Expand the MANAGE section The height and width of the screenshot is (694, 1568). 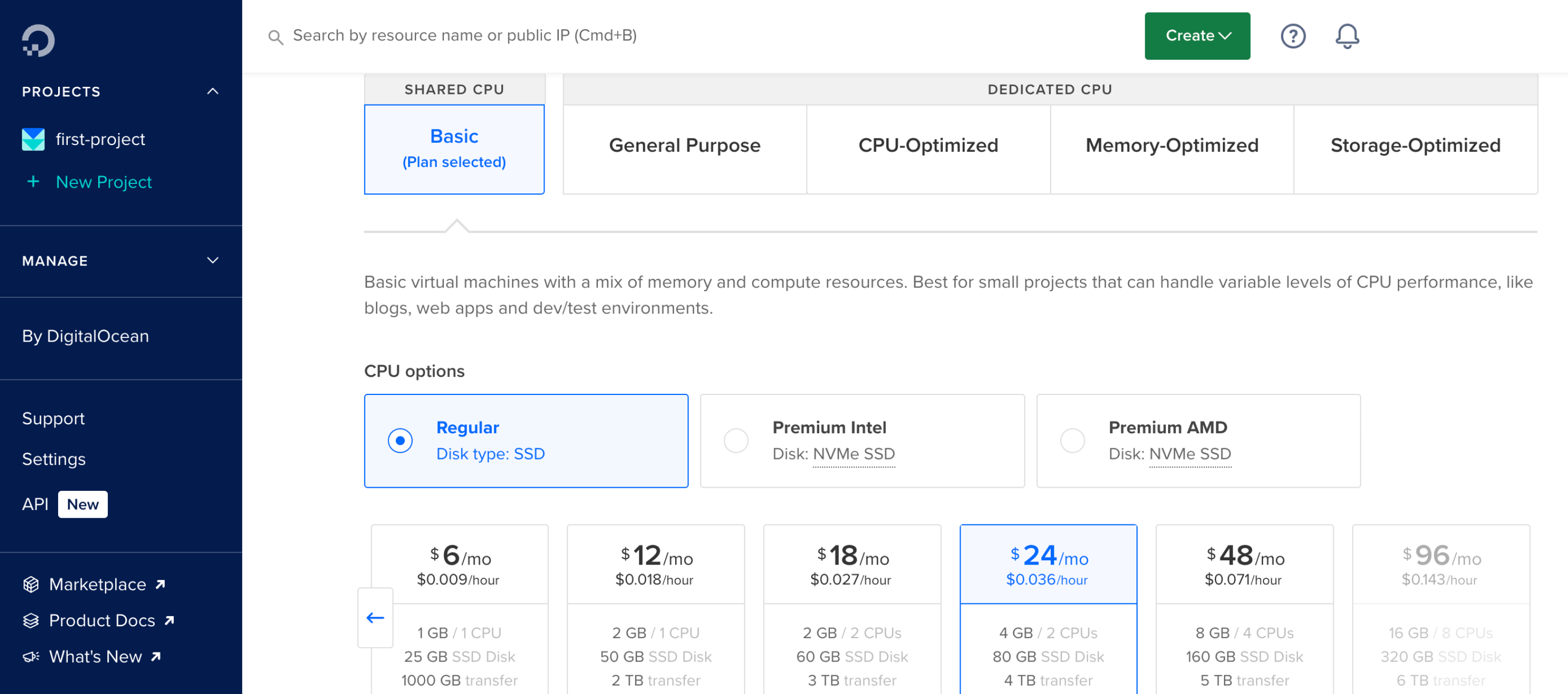[212, 260]
